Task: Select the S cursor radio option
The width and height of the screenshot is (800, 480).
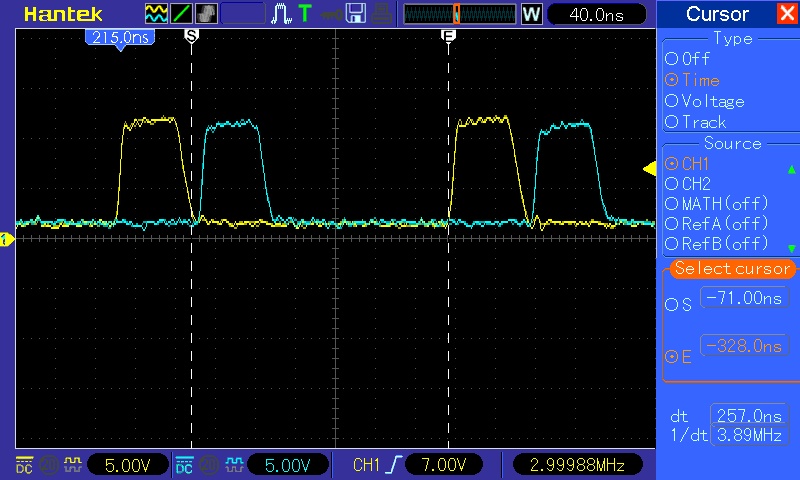Action: coord(678,305)
